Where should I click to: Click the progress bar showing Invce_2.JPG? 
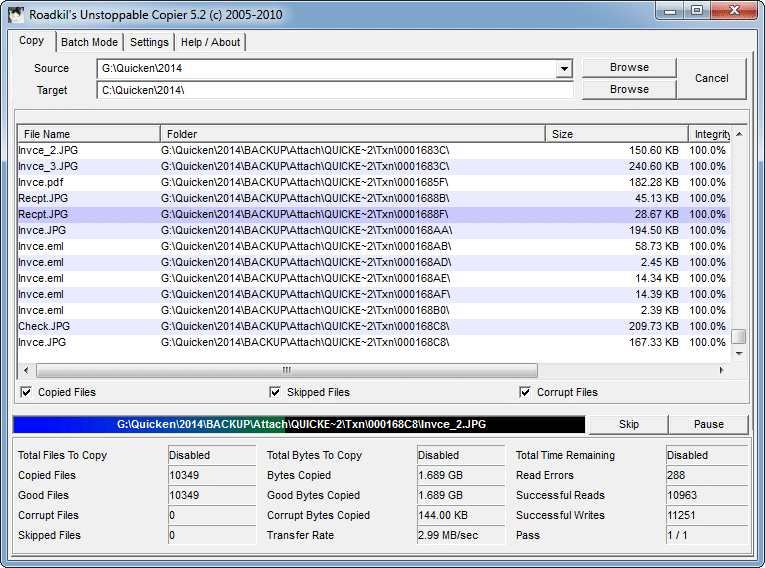coord(299,425)
